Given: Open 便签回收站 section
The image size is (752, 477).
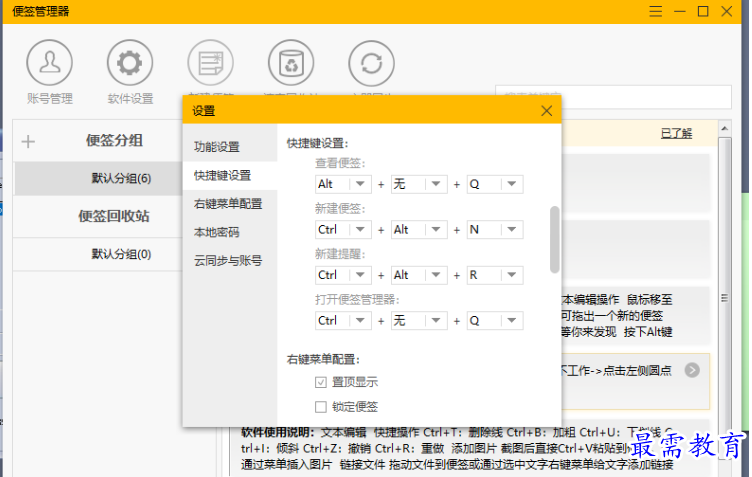Looking at the screenshot, I should pyautogui.click(x=114, y=216).
